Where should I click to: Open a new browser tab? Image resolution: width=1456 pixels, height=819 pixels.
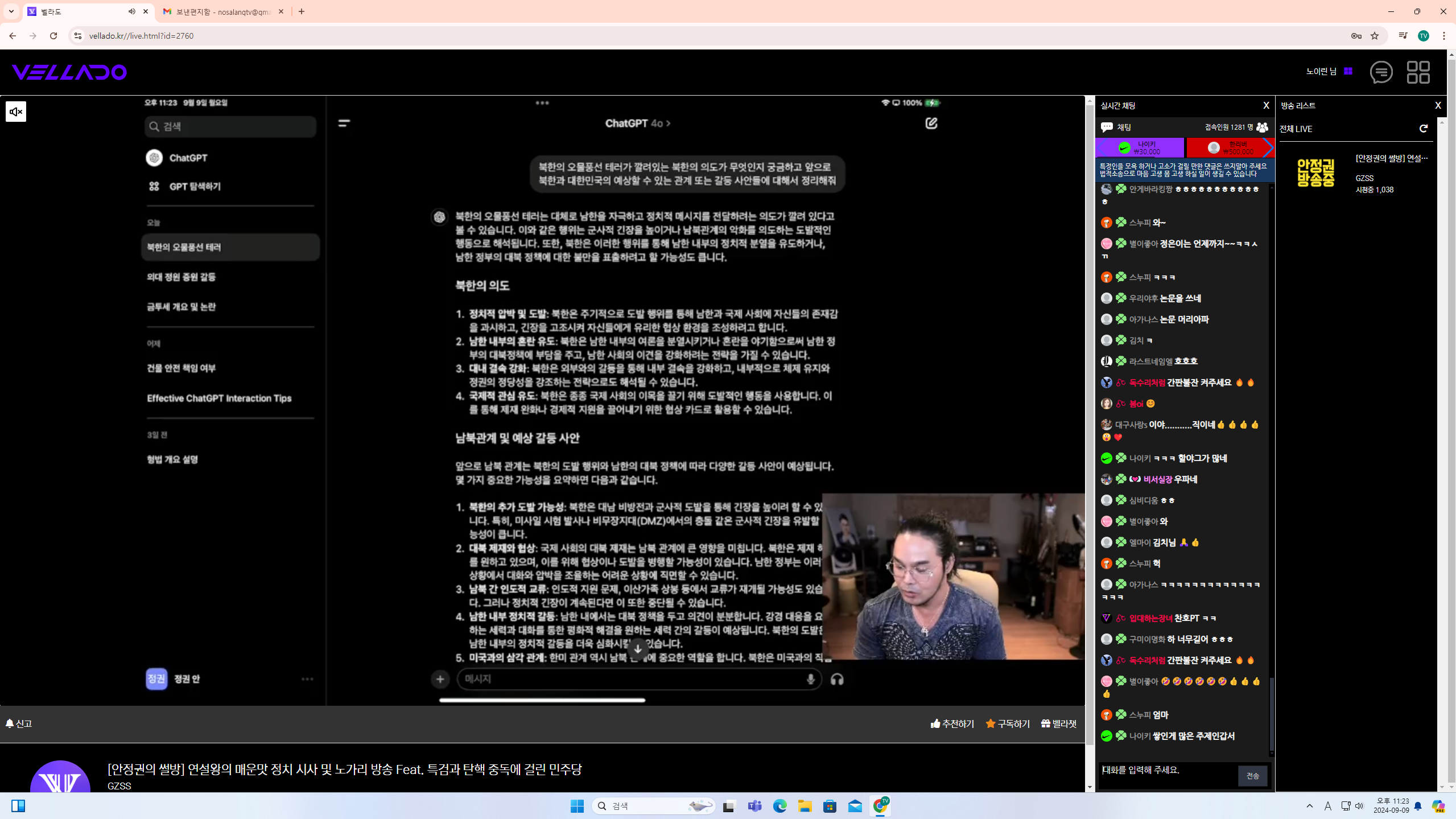pyautogui.click(x=302, y=11)
